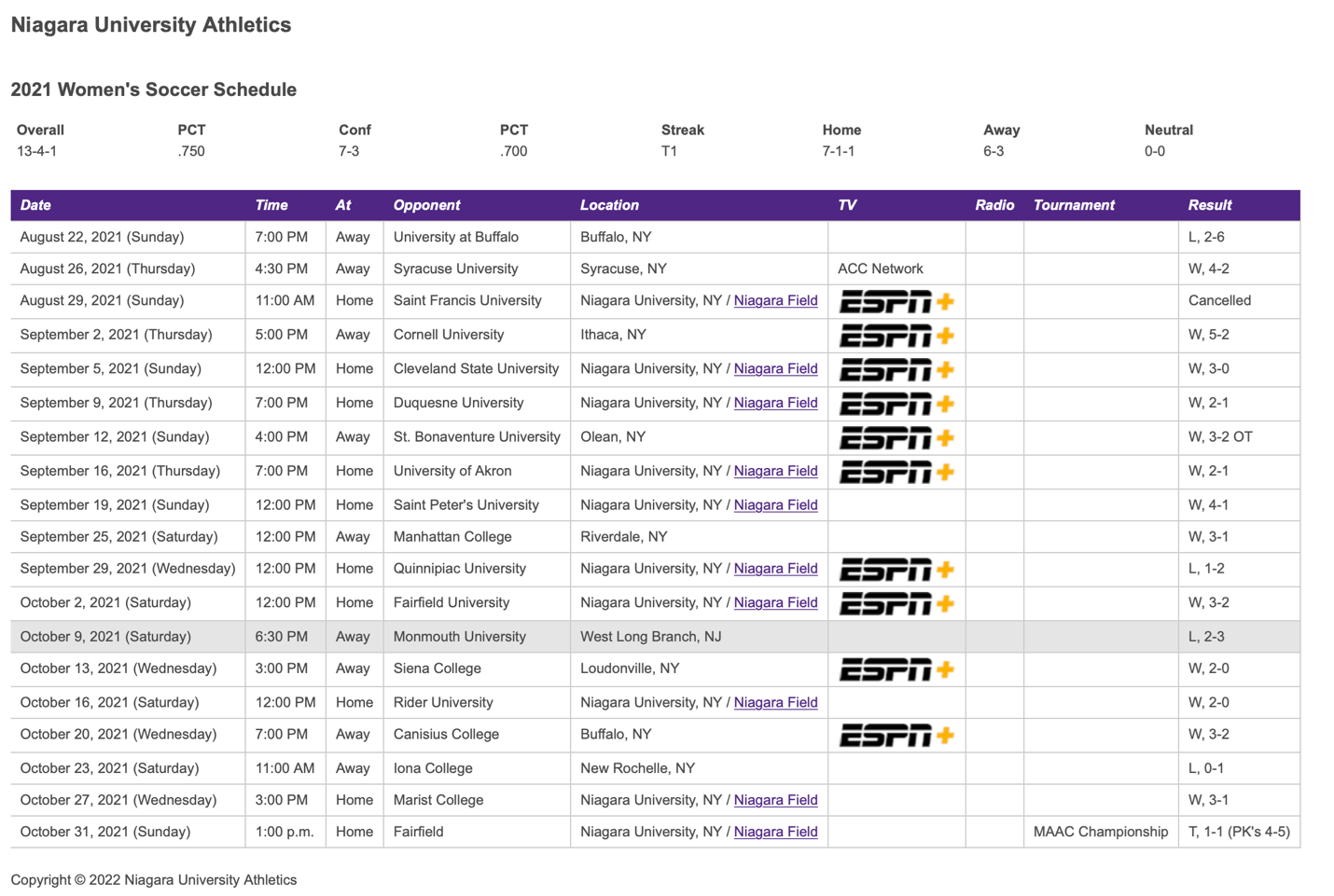
Task: Click MAAC Championship tournament cell
Action: (1101, 832)
